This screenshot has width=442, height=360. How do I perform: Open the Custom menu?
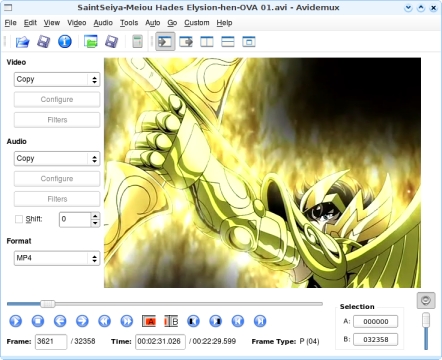[x=197, y=23]
